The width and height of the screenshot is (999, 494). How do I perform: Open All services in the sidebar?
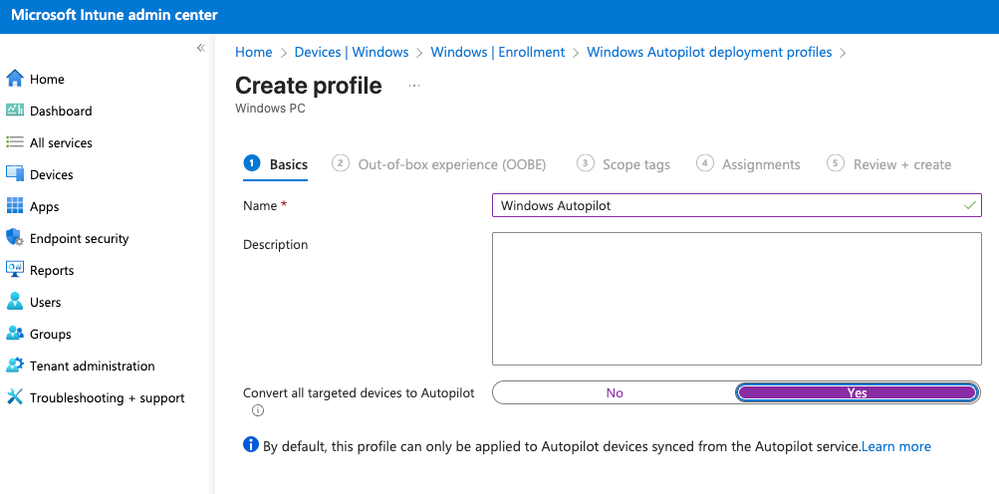pyautogui.click(x=61, y=143)
